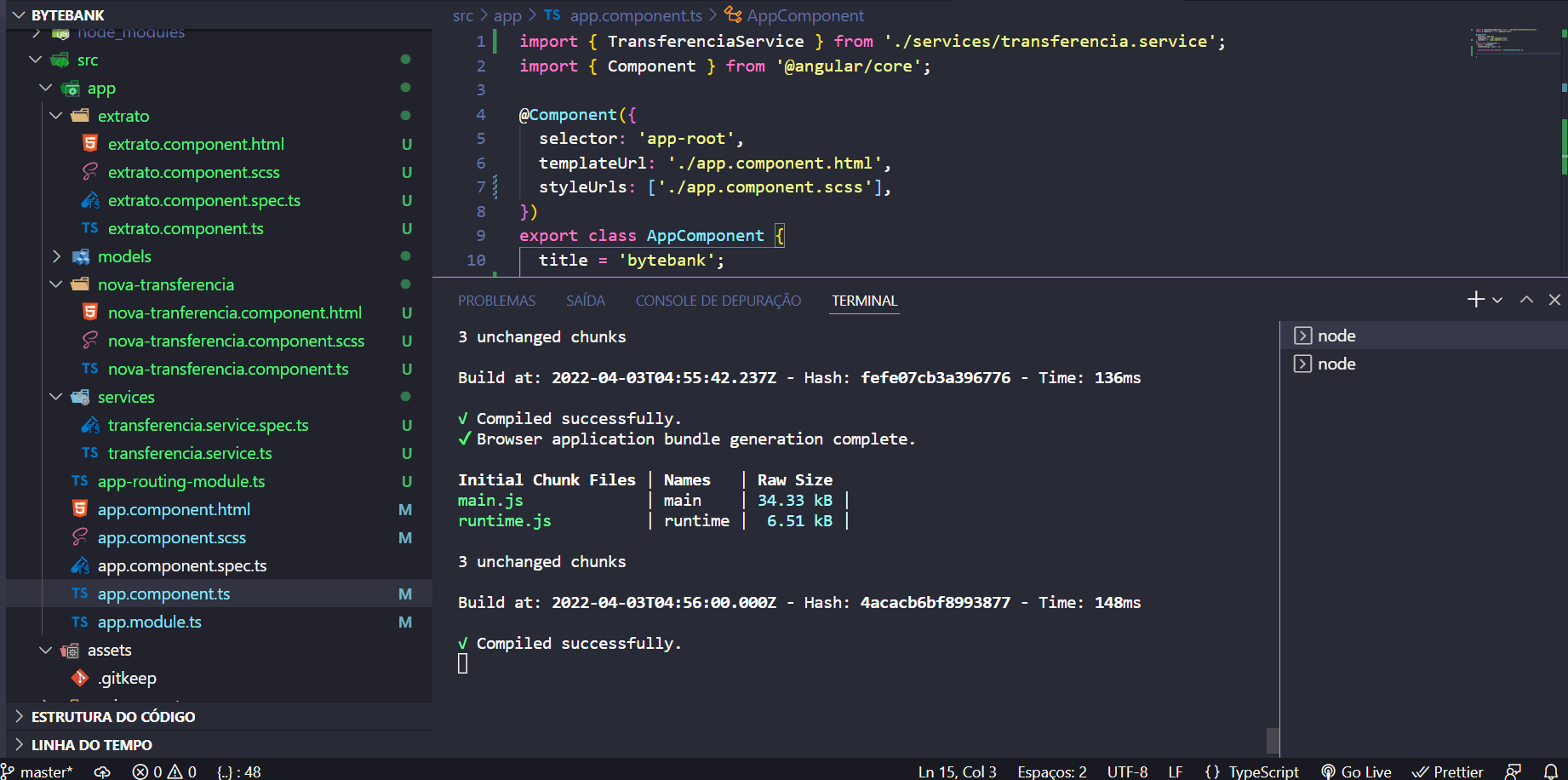Screen dimensions: 1568x780
Task: Open the .gitkeep file
Action: tap(127, 678)
